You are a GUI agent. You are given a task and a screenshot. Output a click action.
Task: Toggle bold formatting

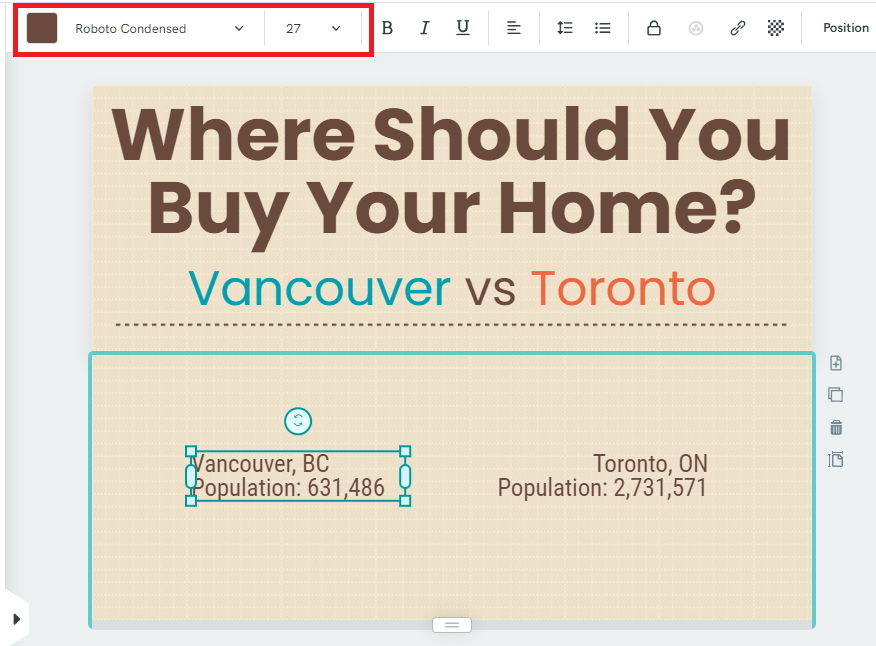(388, 27)
